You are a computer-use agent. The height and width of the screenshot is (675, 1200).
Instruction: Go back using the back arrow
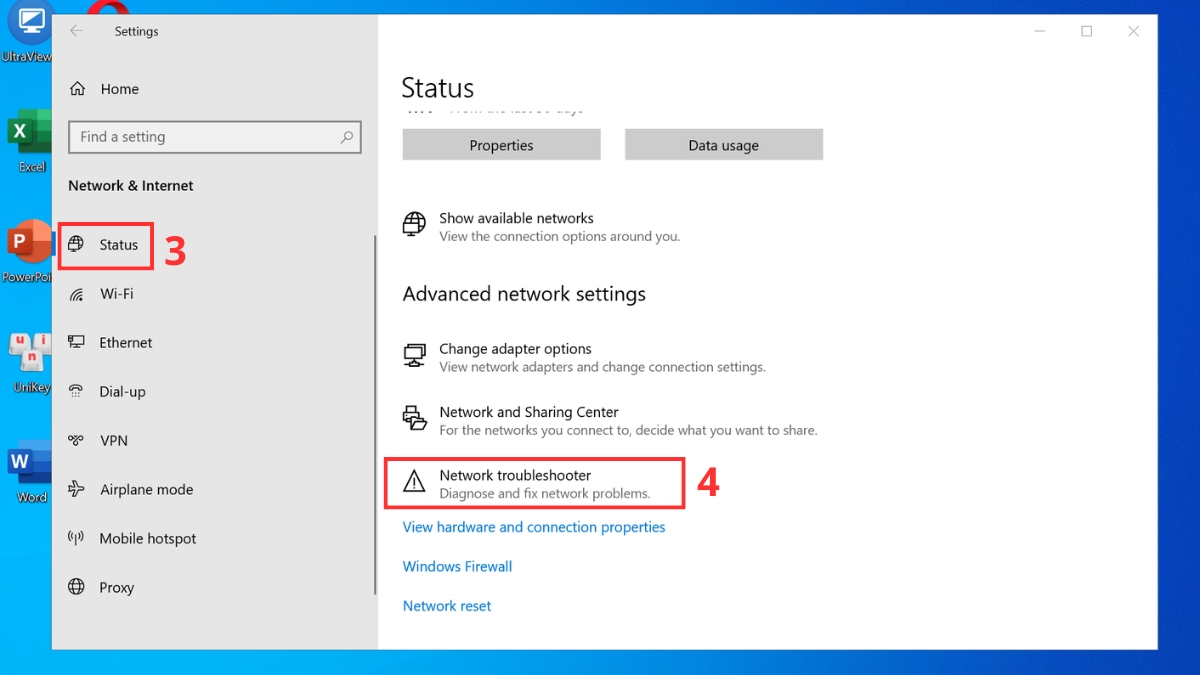[76, 31]
